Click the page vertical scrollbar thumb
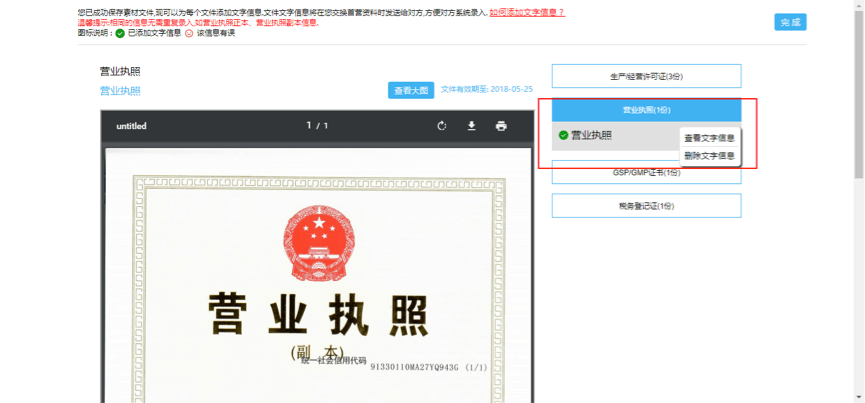 (859, 94)
